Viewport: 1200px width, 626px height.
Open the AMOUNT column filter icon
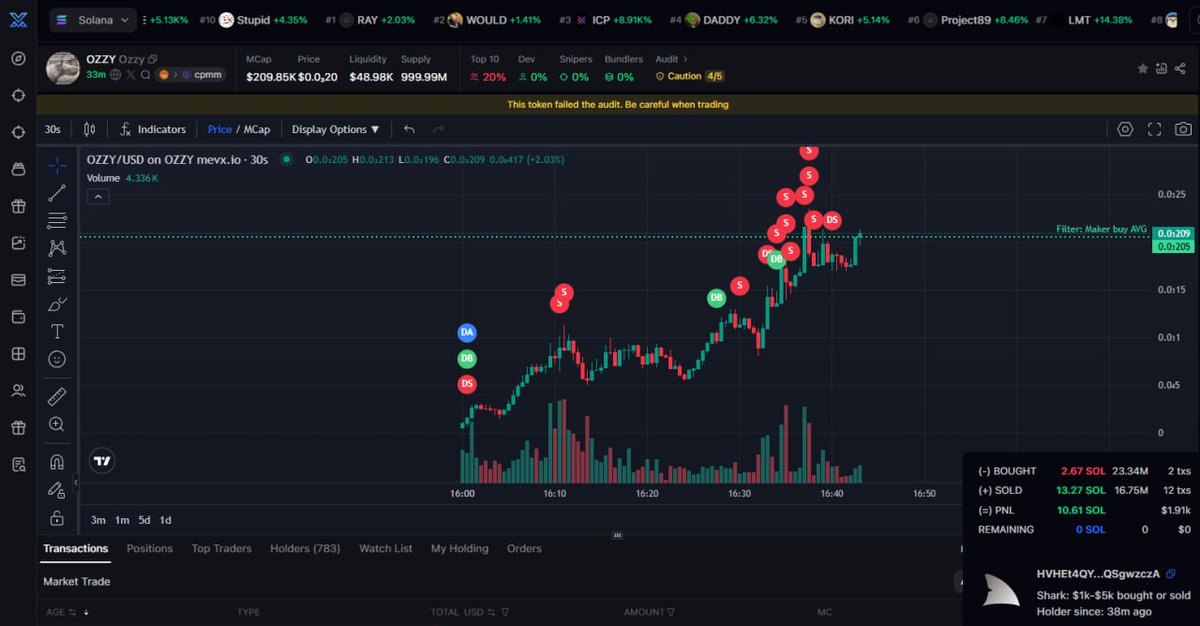[x=671, y=612]
